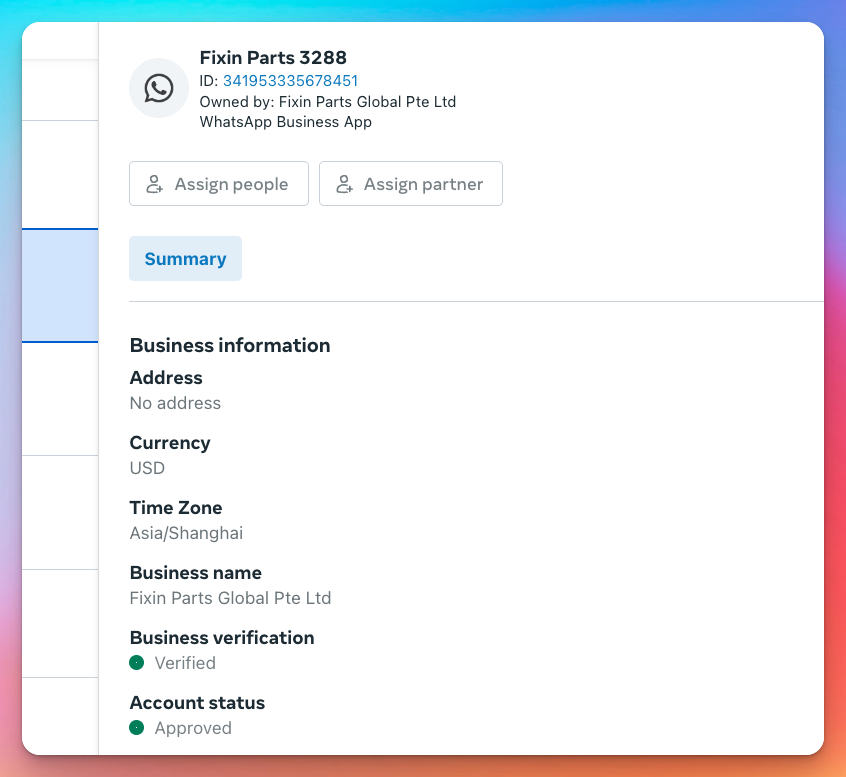Click the Business information heading
The image size is (846, 777).
click(x=230, y=345)
